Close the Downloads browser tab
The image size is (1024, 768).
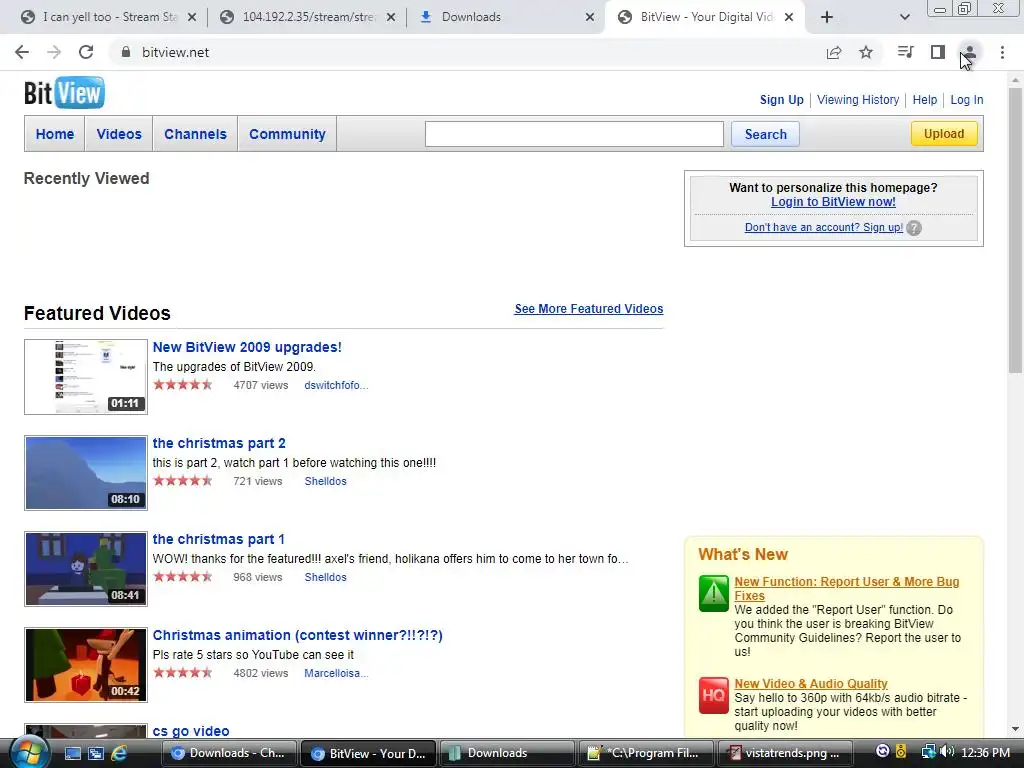(x=590, y=17)
